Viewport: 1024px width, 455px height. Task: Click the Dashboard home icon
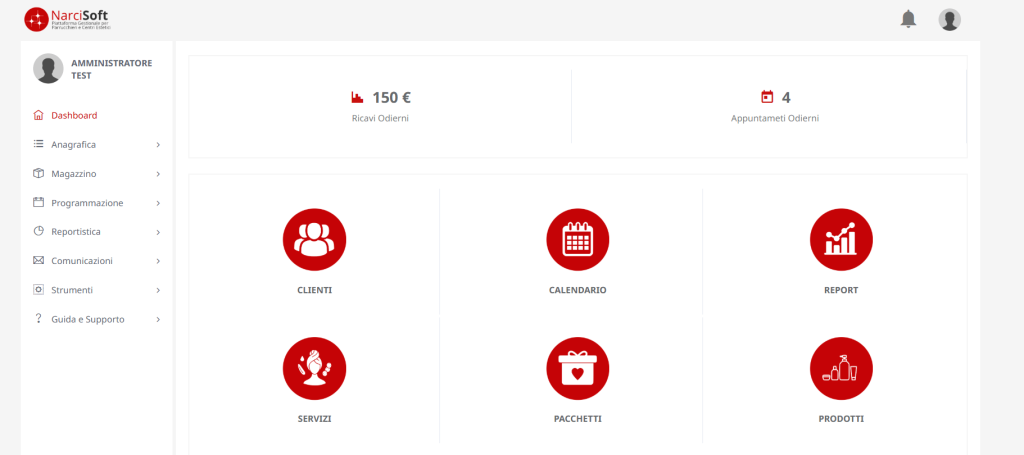(x=38, y=116)
